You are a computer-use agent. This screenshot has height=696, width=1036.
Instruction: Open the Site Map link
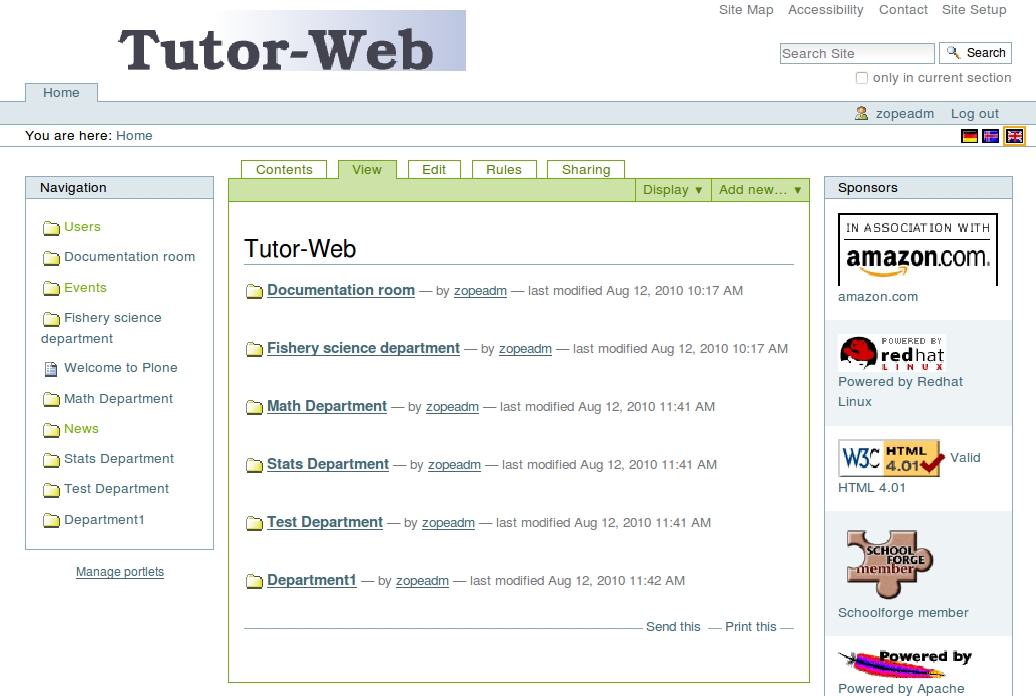(x=746, y=10)
